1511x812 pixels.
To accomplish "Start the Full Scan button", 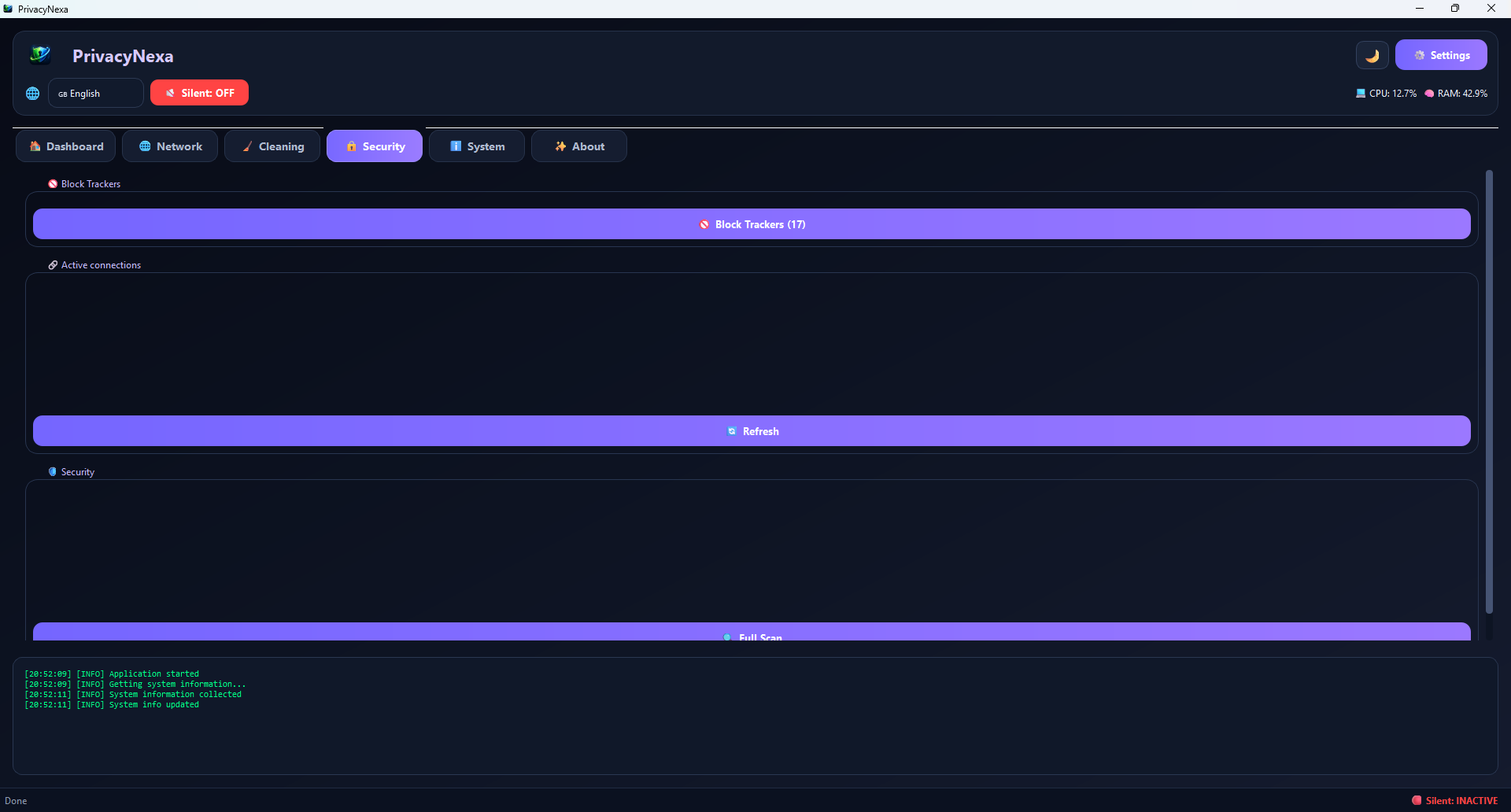I will [x=752, y=632].
